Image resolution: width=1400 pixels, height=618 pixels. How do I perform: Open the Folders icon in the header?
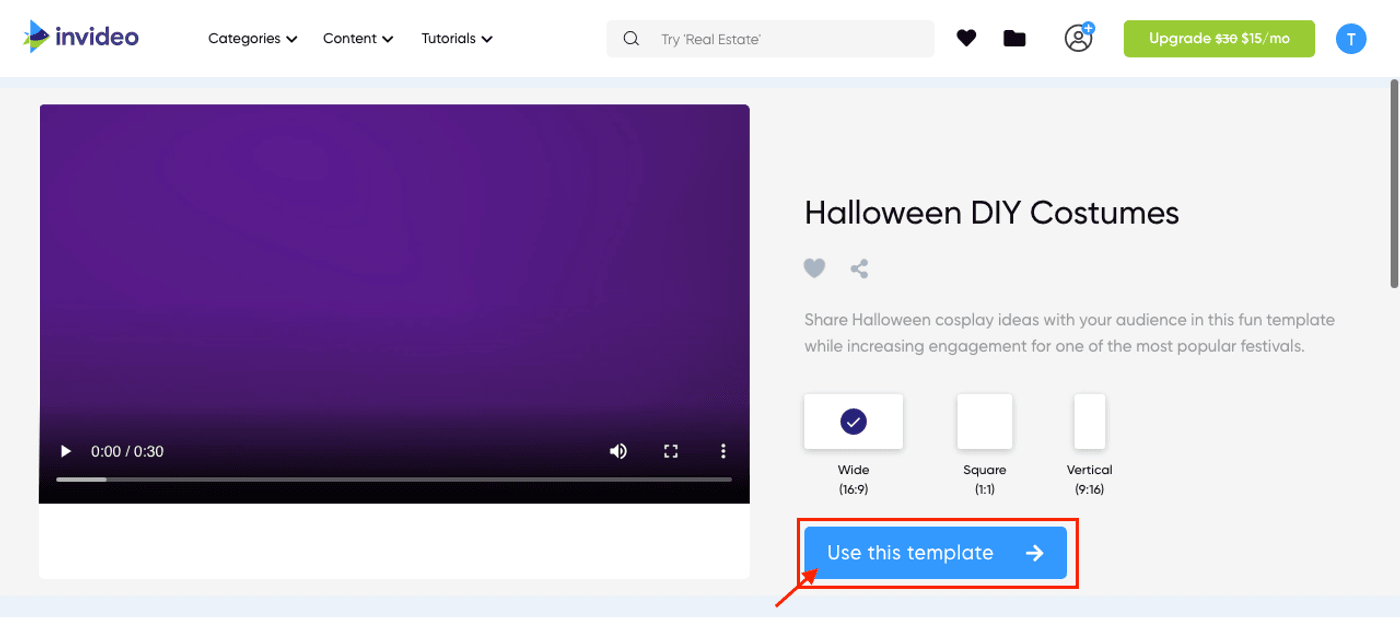pos(1014,38)
